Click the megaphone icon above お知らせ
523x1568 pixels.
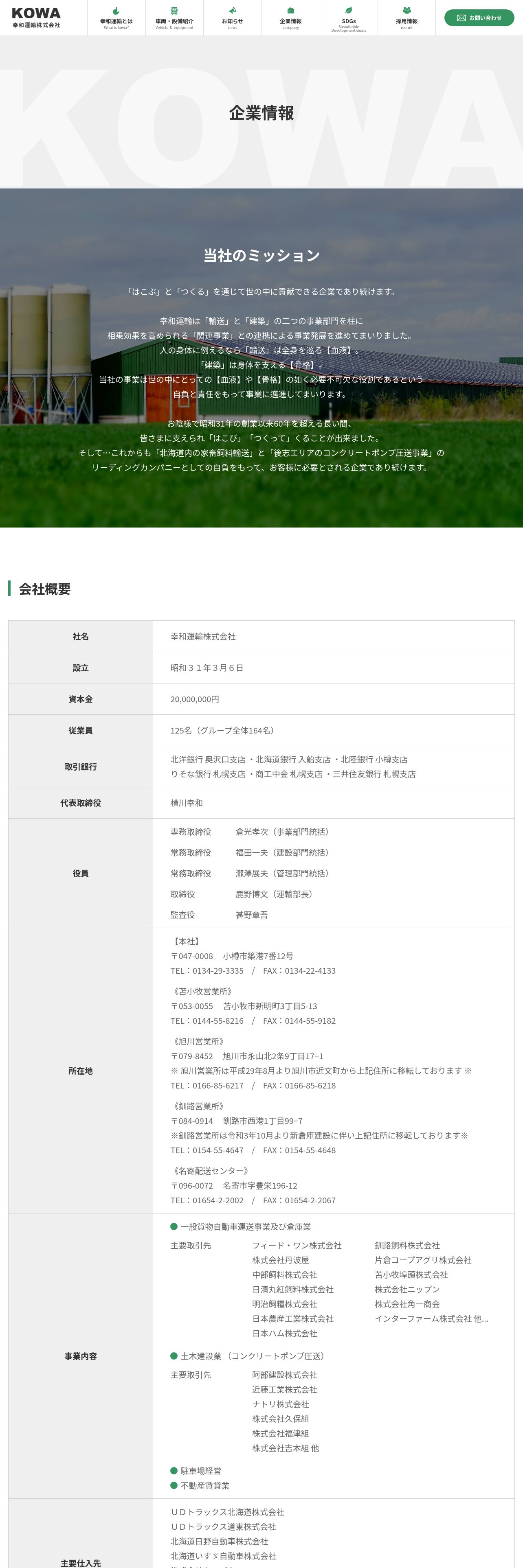point(233,10)
